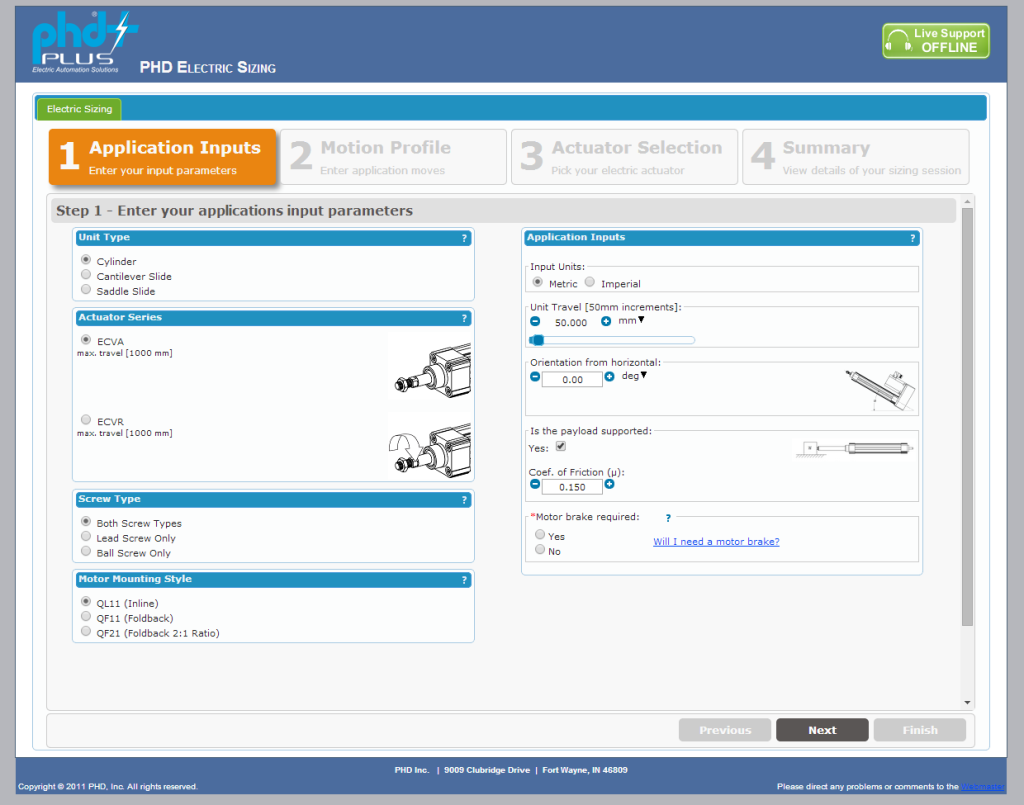
Task: Open help for Motor Mounting Style
Action: 463,579
